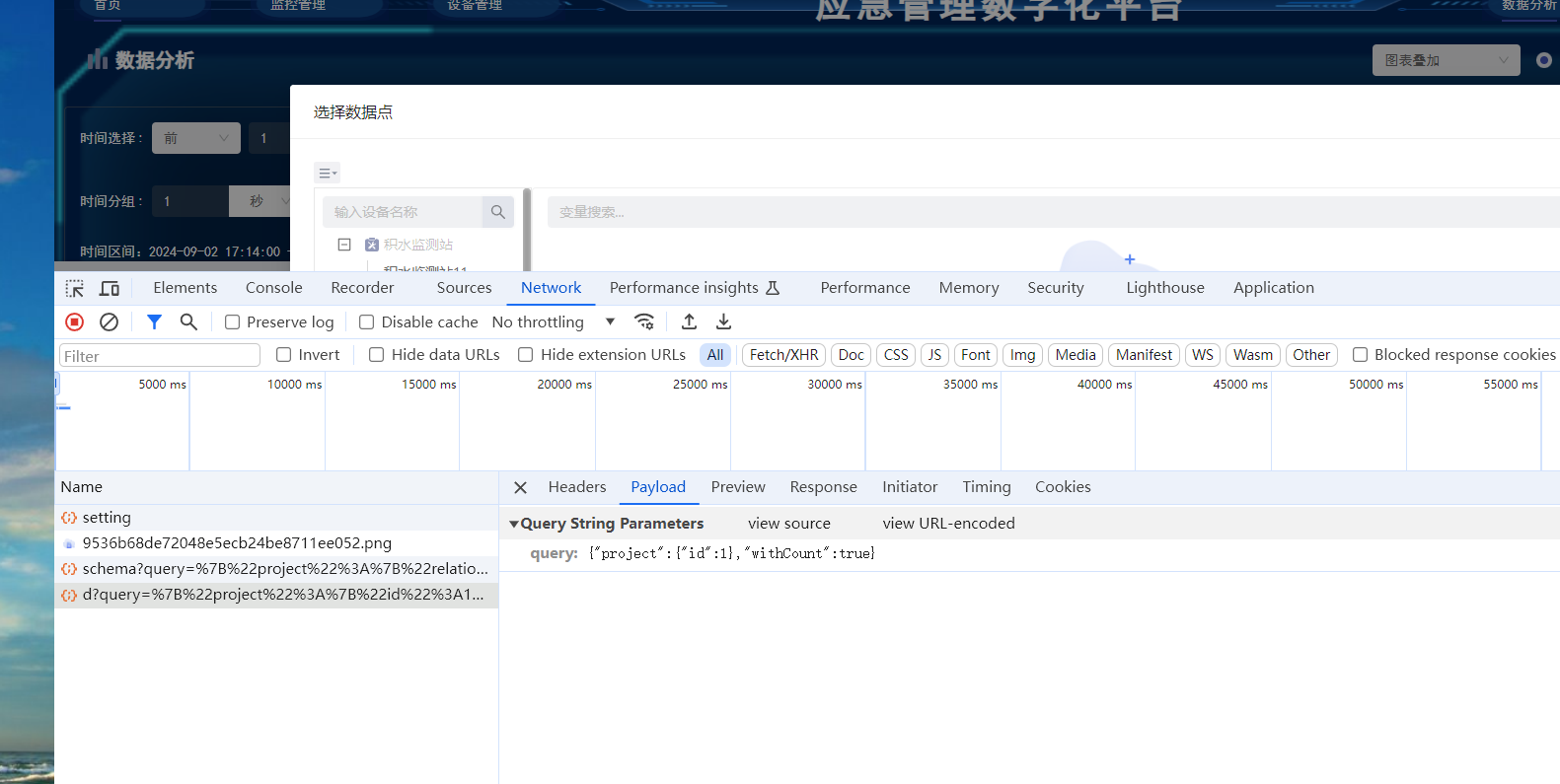
Task: Click the Performance insights flask icon
Action: [773, 288]
